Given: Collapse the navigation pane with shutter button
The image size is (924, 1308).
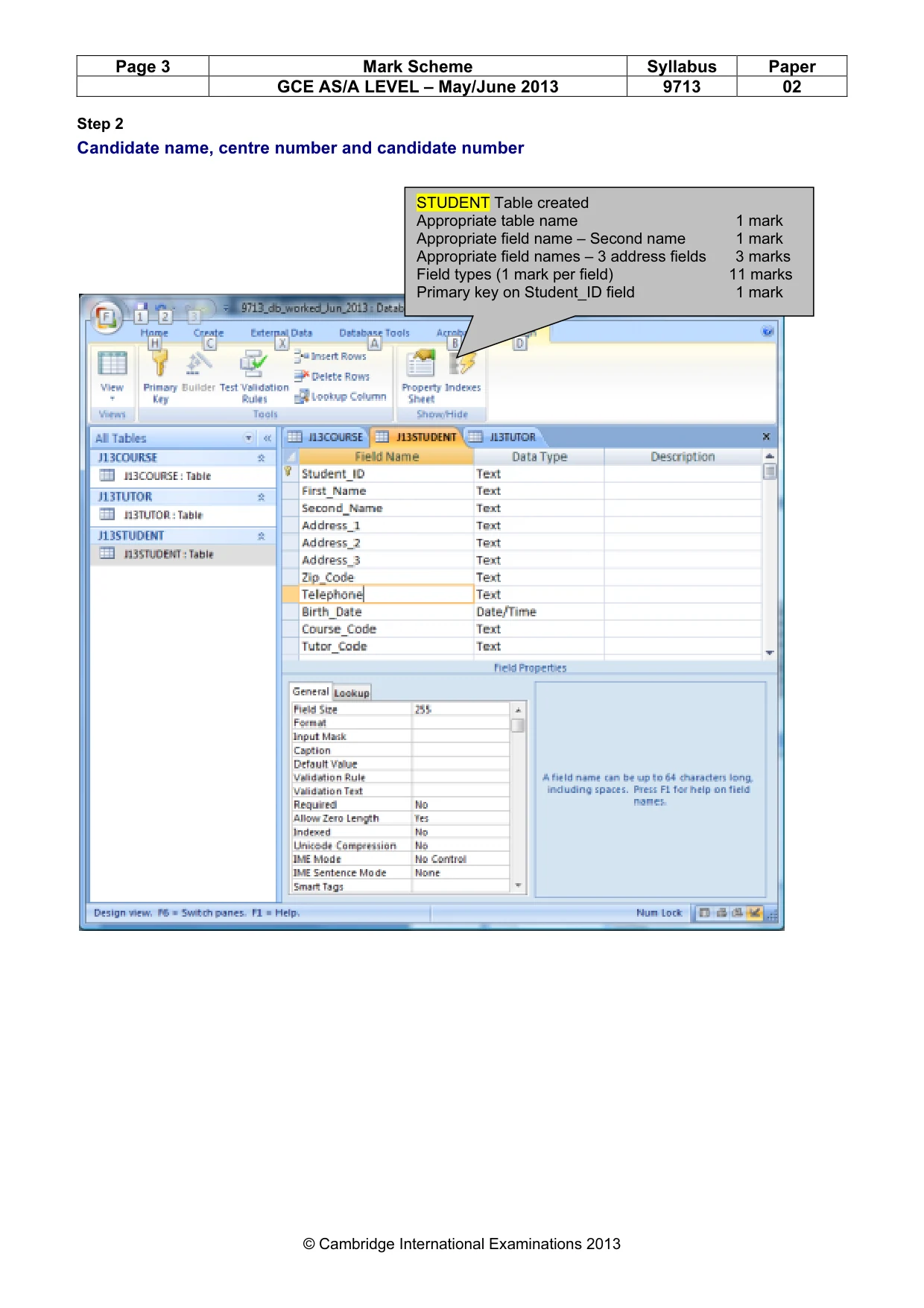Looking at the screenshot, I should click(x=267, y=438).
